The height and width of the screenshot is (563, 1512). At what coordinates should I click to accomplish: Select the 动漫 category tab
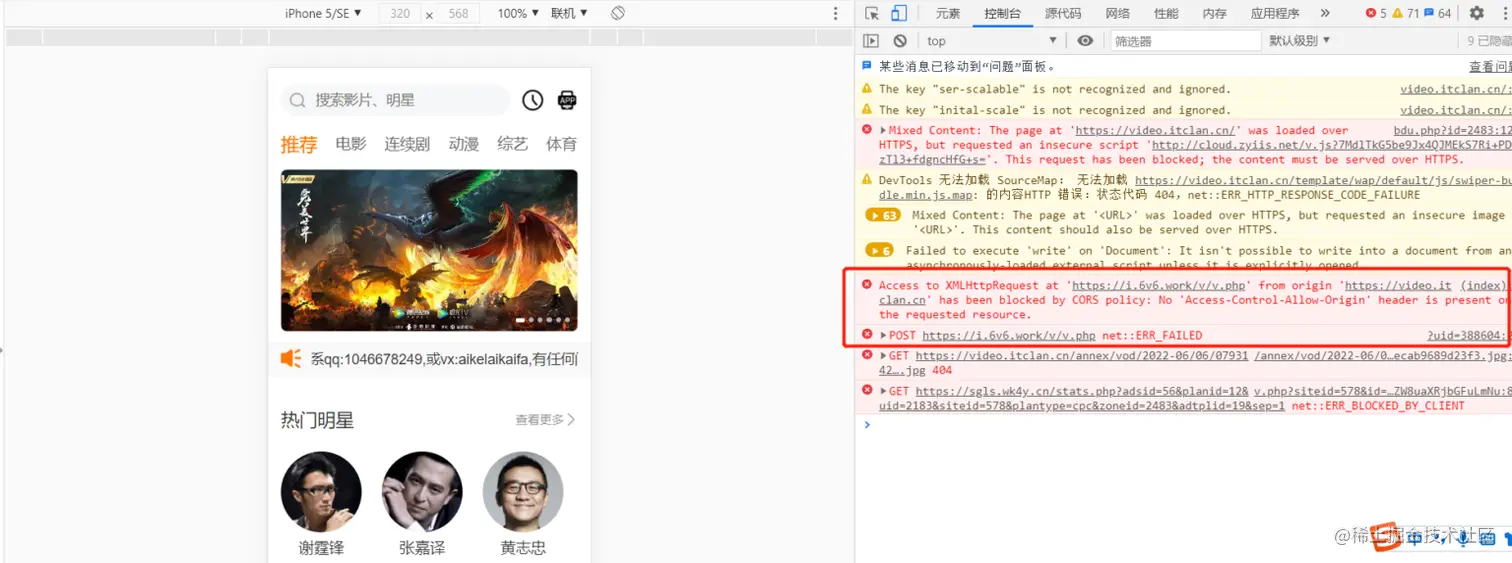coord(464,144)
